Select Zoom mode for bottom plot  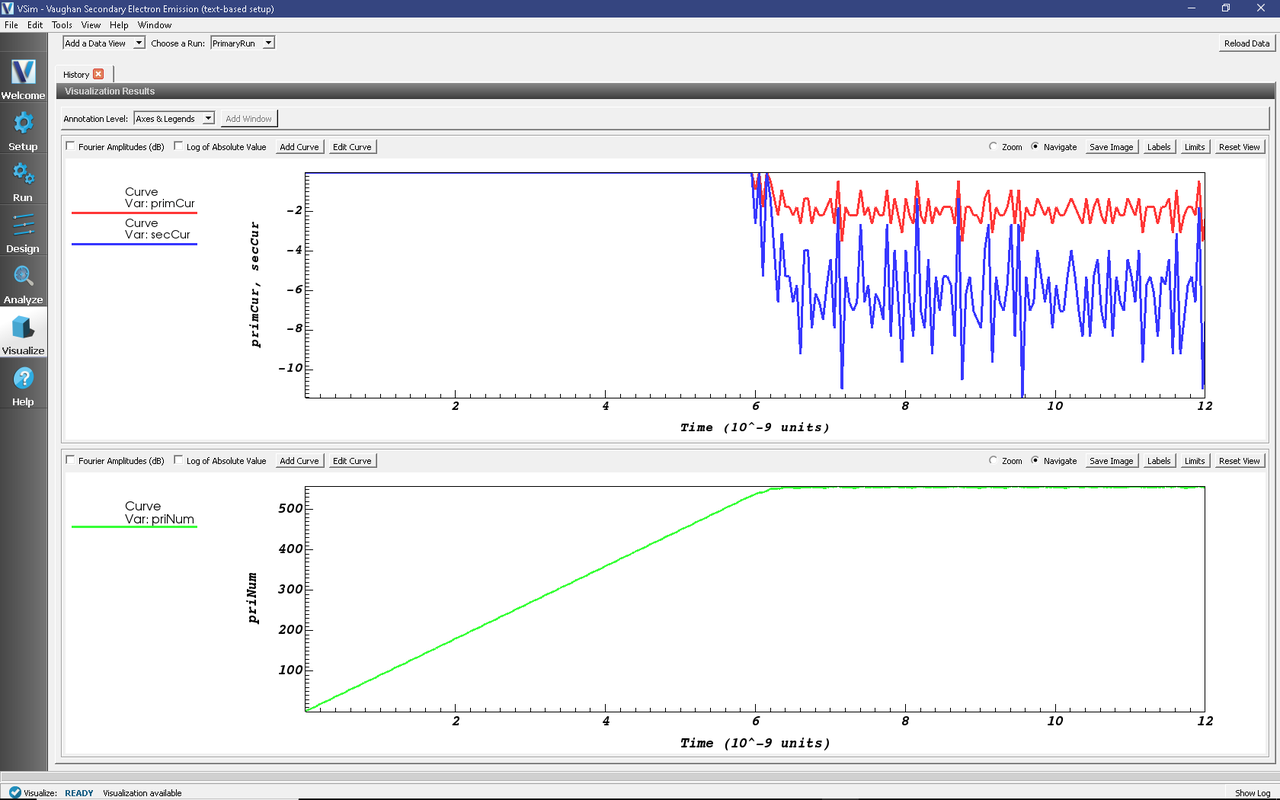pos(993,461)
